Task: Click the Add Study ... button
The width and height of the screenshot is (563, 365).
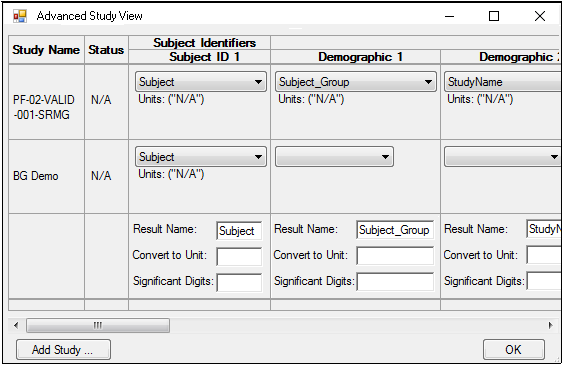Action: [x=63, y=350]
